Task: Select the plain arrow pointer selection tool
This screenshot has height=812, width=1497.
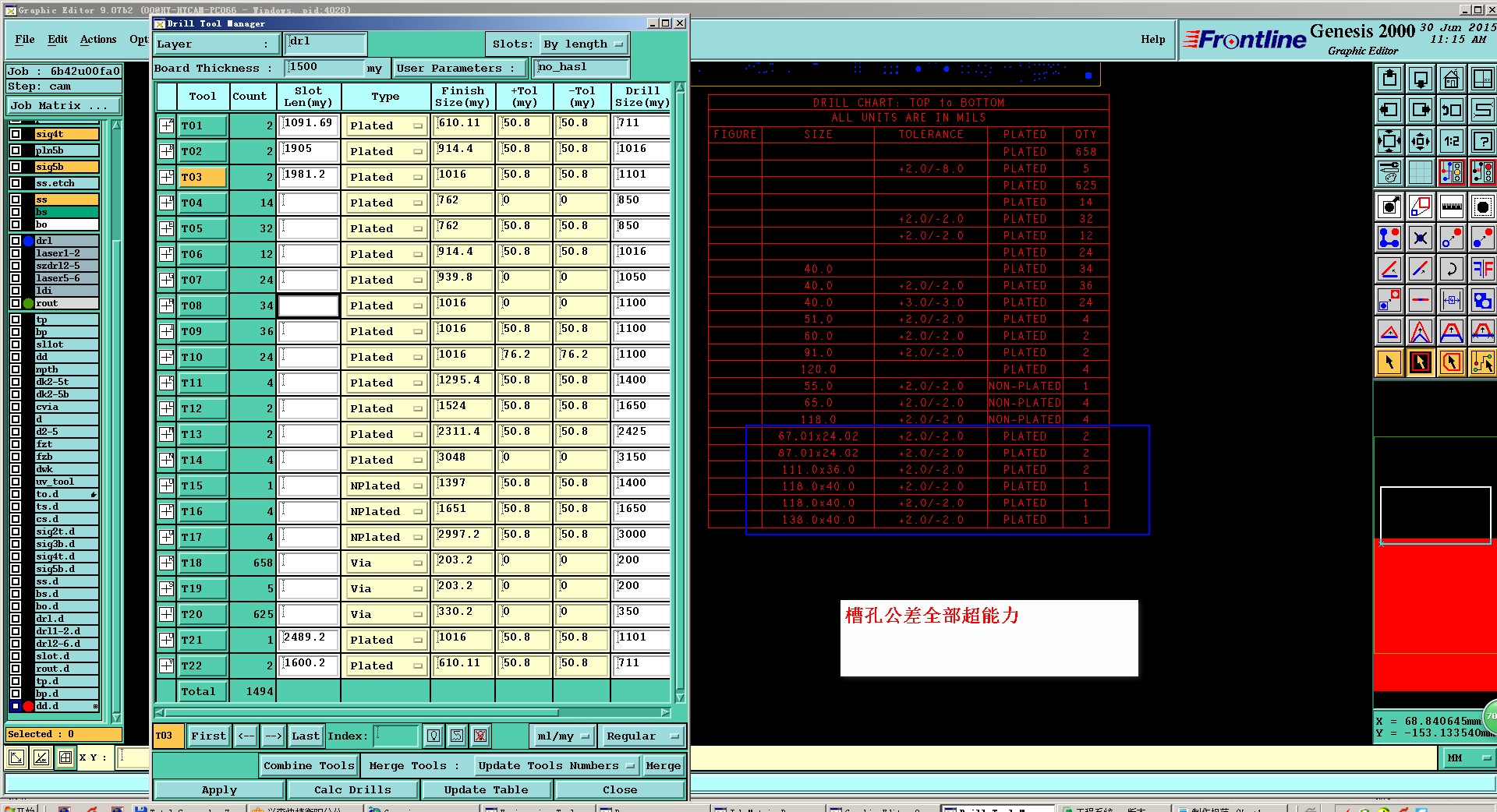Action: [x=1389, y=362]
